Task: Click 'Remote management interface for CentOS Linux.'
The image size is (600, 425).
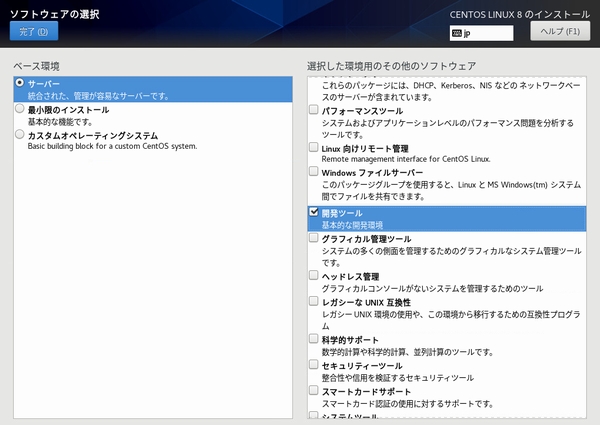Action: pos(406,159)
